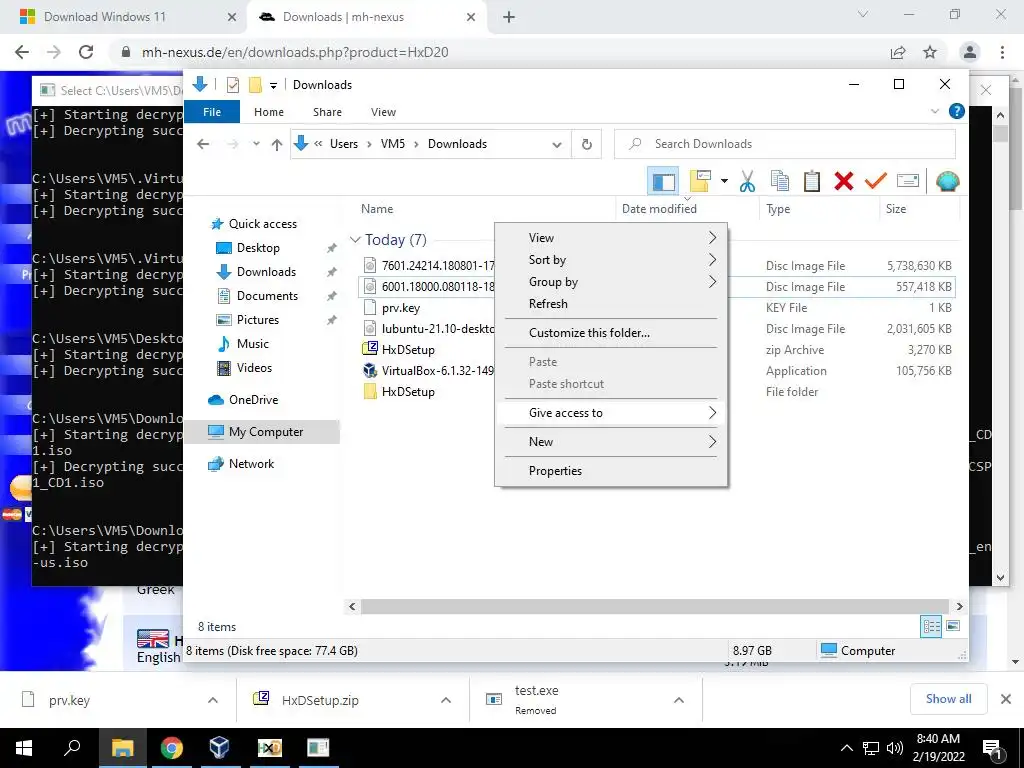Image resolution: width=1024 pixels, height=768 pixels.
Task: Open the prv.key download options chevron
Action: click(213, 700)
